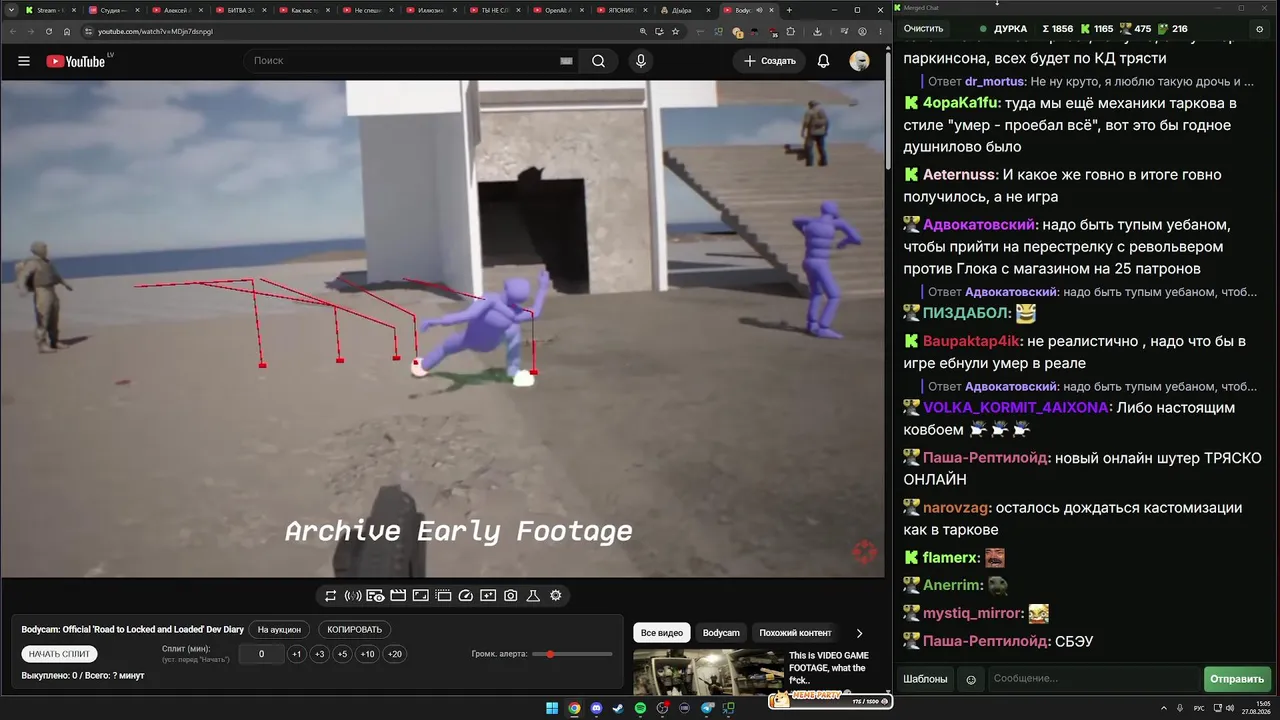Go to YouTube home via the logo
Image resolution: width=1280 pixels, height=720 pixels.
pyautogui.click(x=76, y=61)
